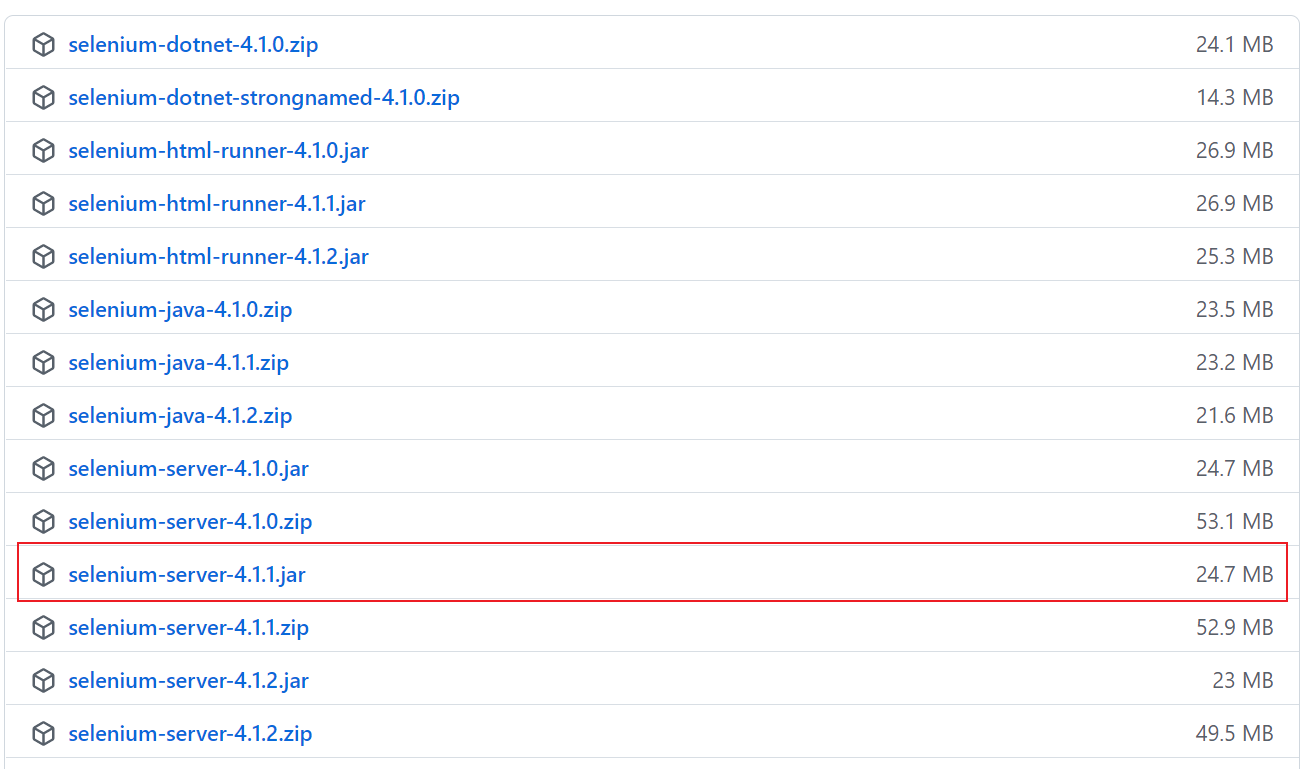Open the selenium-html-runner-4.1.1.jar link
1308x769 pixels.
(217, 204)
